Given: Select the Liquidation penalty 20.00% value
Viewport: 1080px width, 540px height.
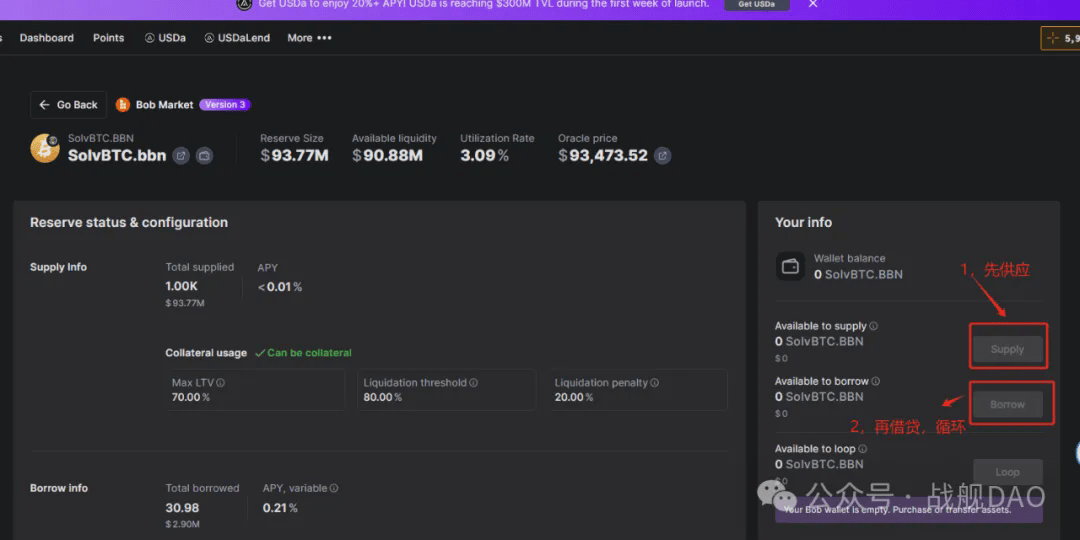Looking at the screenshot, I should [574, 397].
